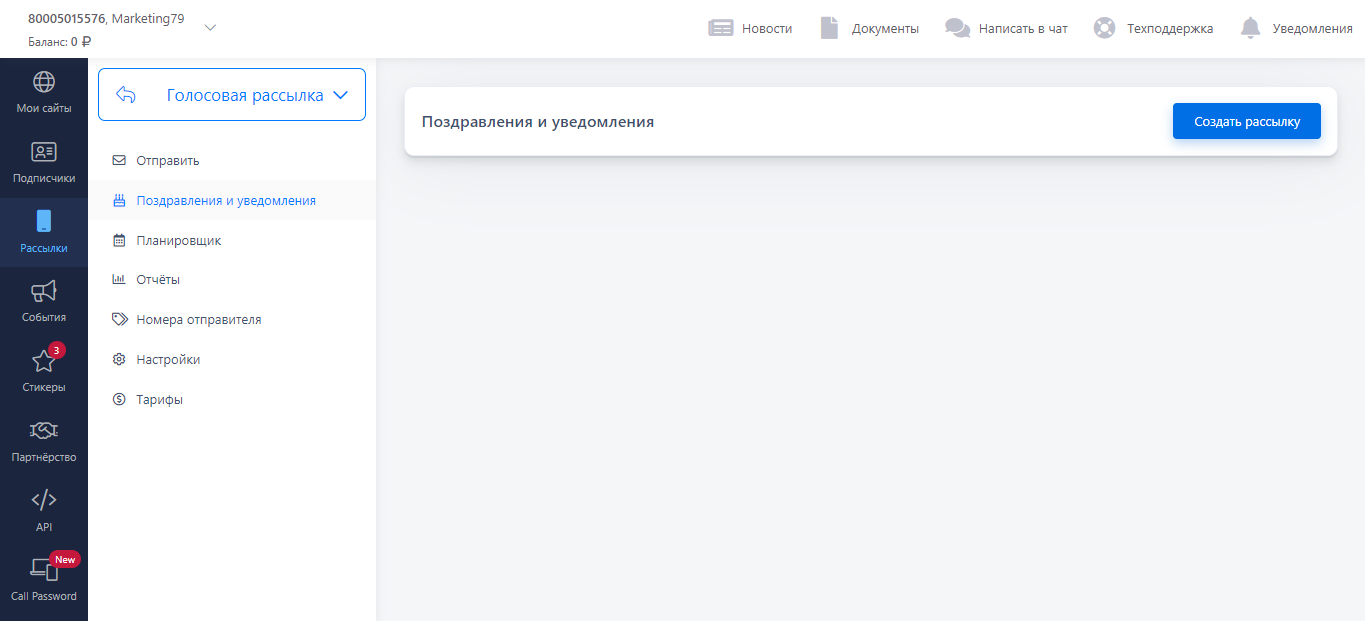This screenshot has height=621, width=1365.
Task: Open the API code brackets icon
Action: (44, 500)
